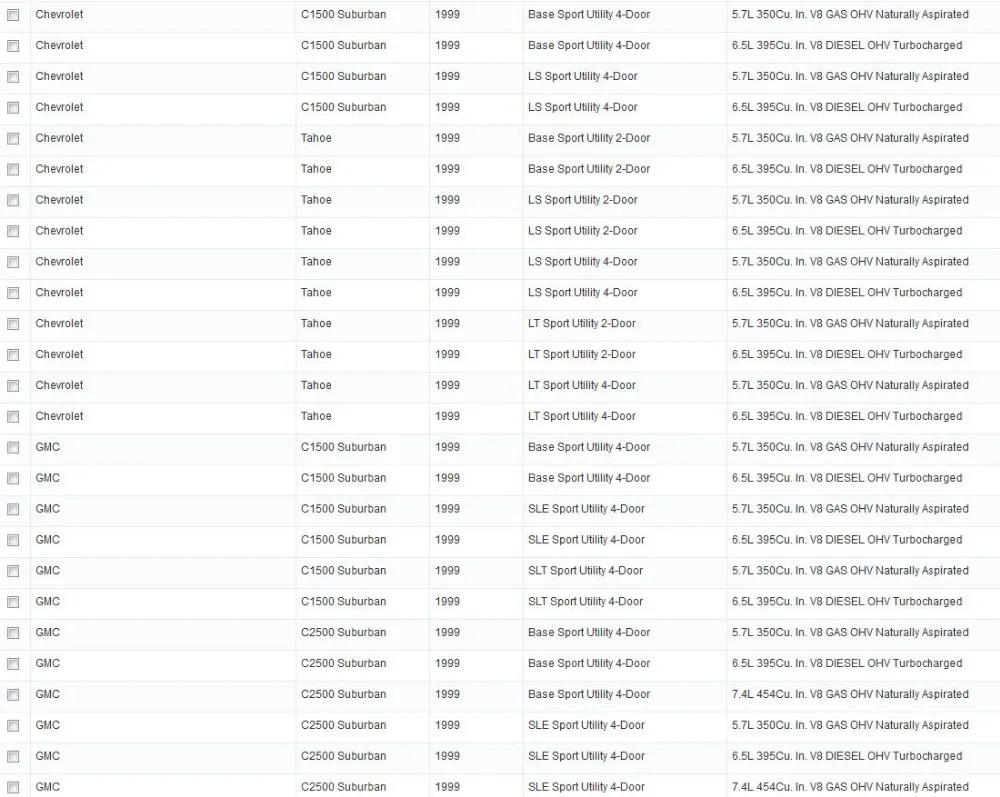This screenshot has width=1000, height=797.
Task: Click 'GMC' in the C2500 Suburban SLE 6.5L diesel row
Action: [47, 756]
